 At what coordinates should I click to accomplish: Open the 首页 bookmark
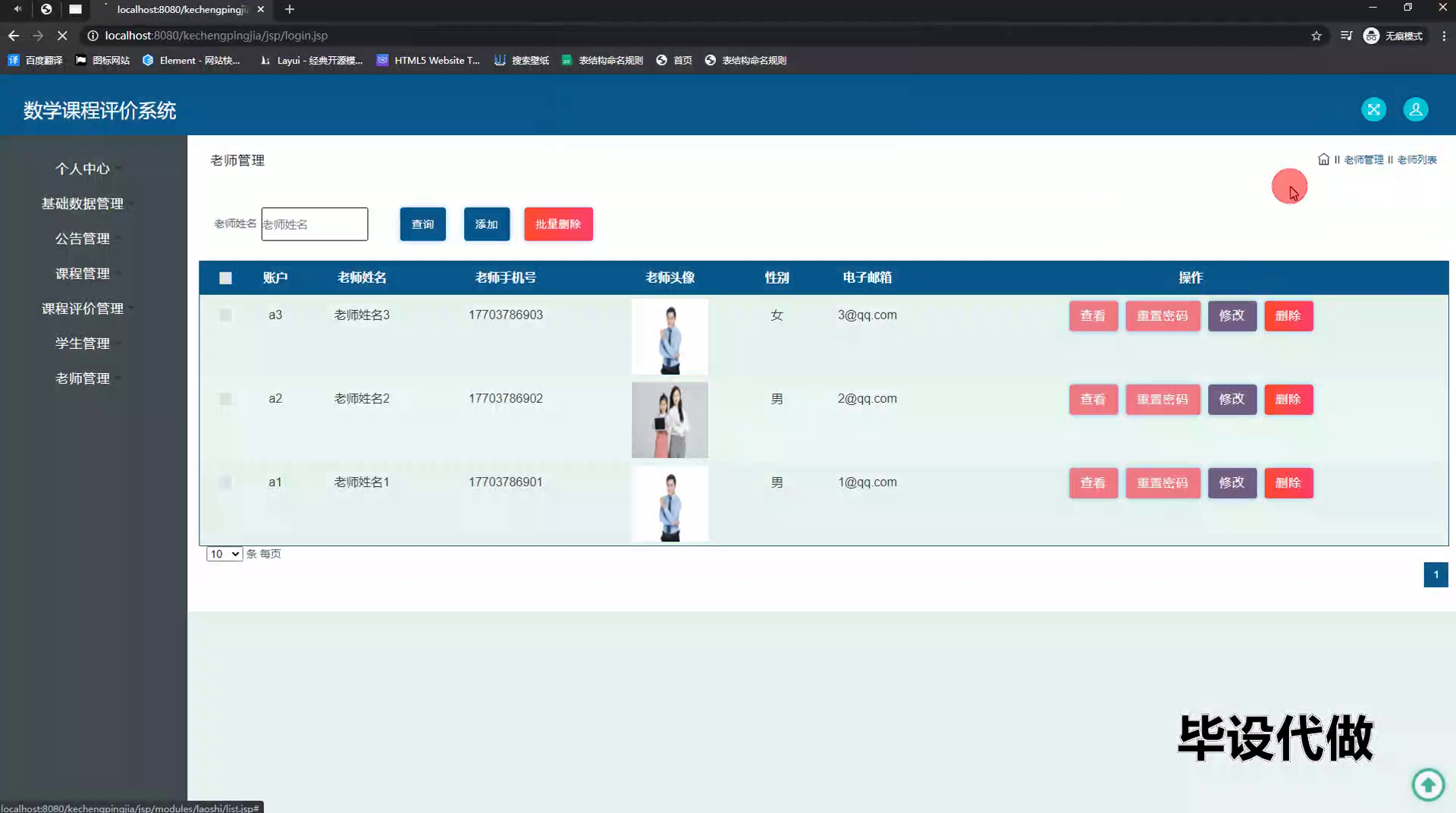click(674, 60)
